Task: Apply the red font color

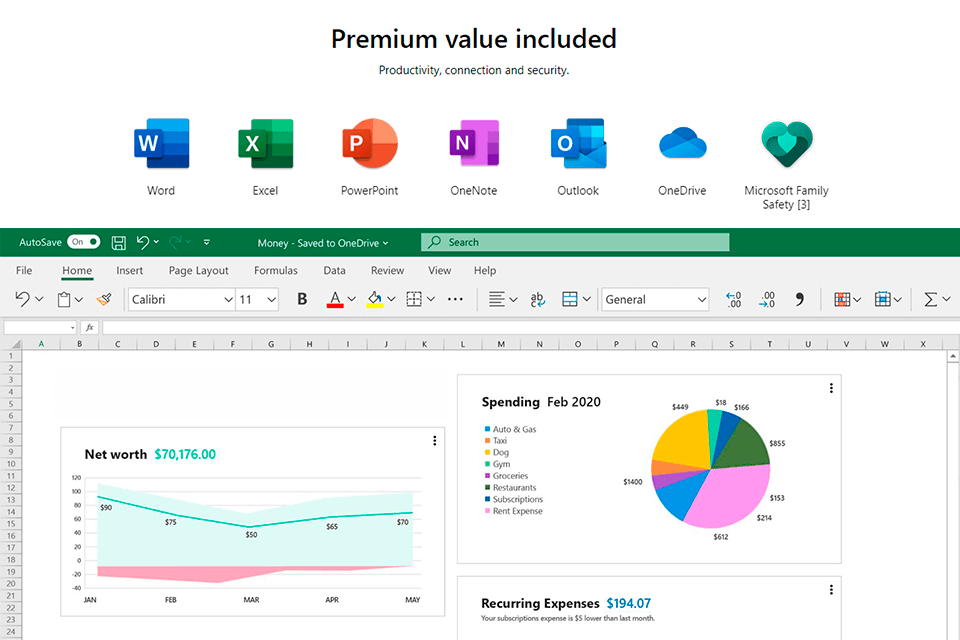Action: 335,299
